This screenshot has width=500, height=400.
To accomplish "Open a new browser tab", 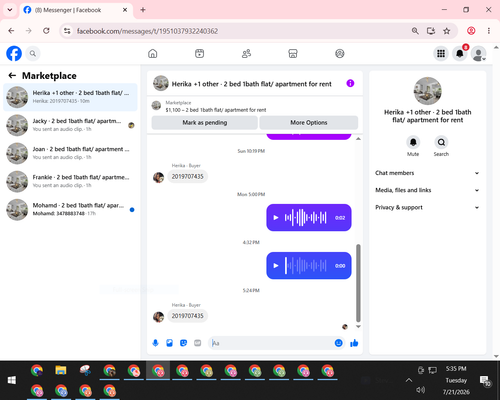I will [143, 10].
